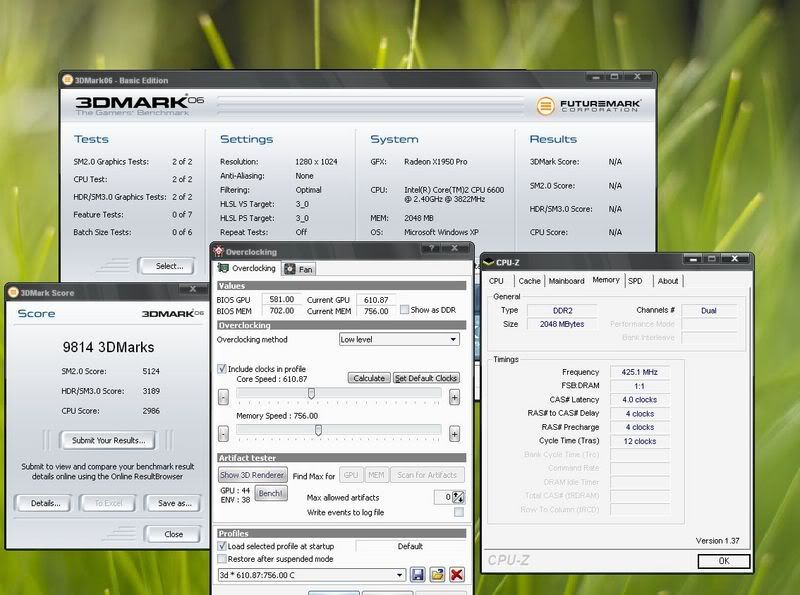The image size is (800, 595).
Task: Enable Restore after suspended mode
Action: [x=222, y=559]
